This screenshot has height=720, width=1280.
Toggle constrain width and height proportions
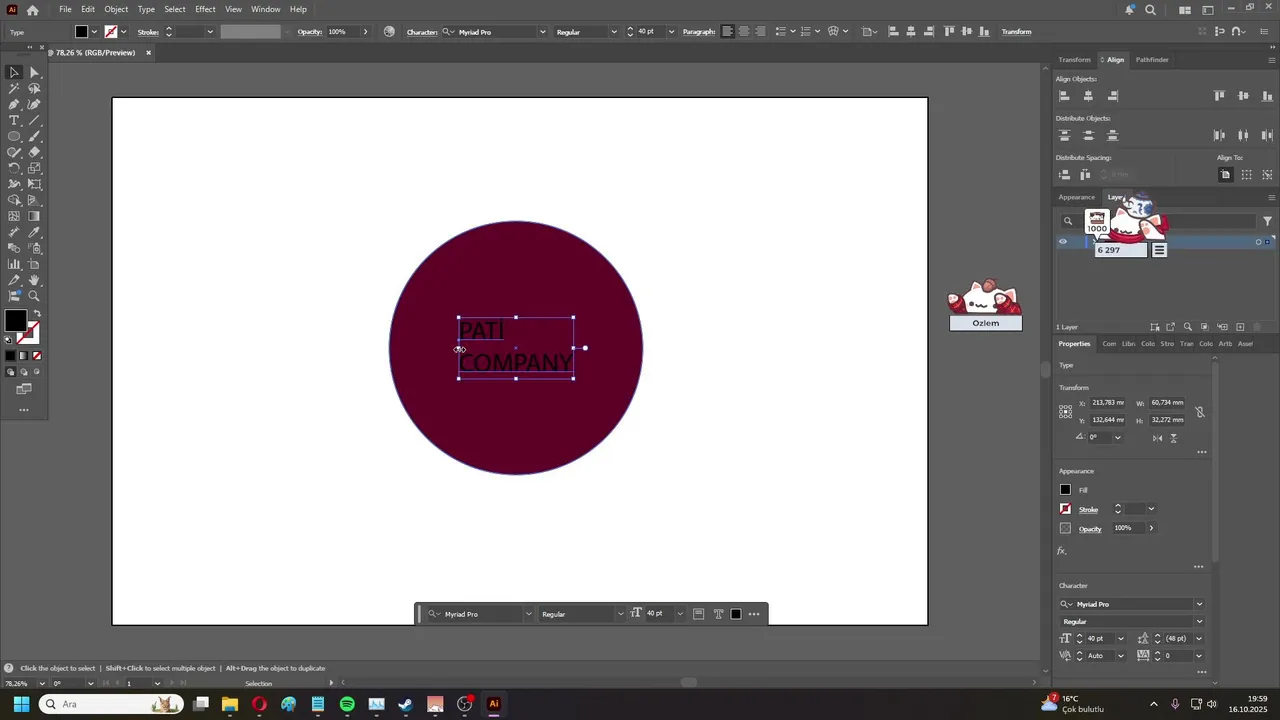(1200, 412)
